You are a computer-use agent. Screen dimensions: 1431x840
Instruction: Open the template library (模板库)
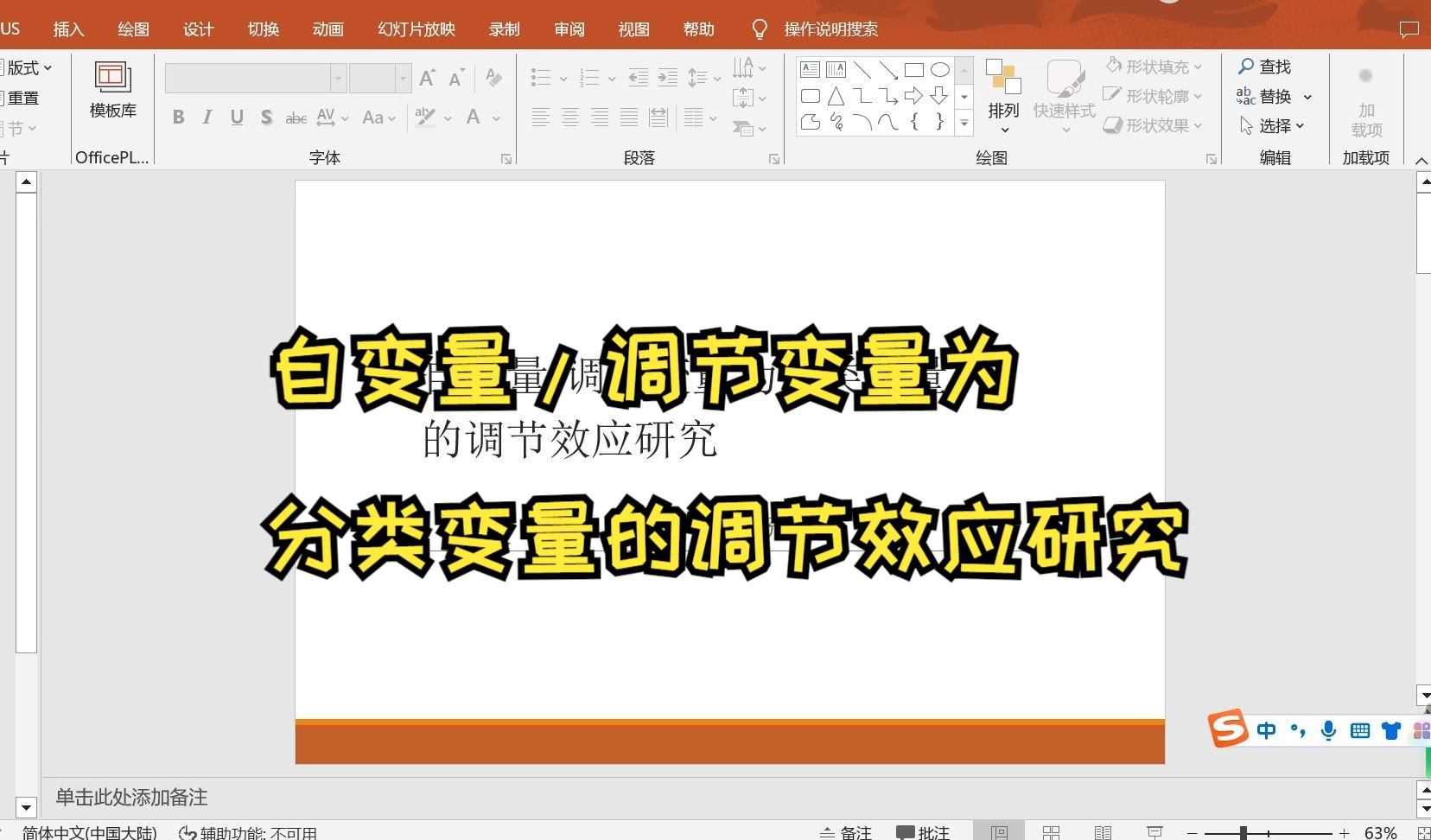tap(113, 90)
